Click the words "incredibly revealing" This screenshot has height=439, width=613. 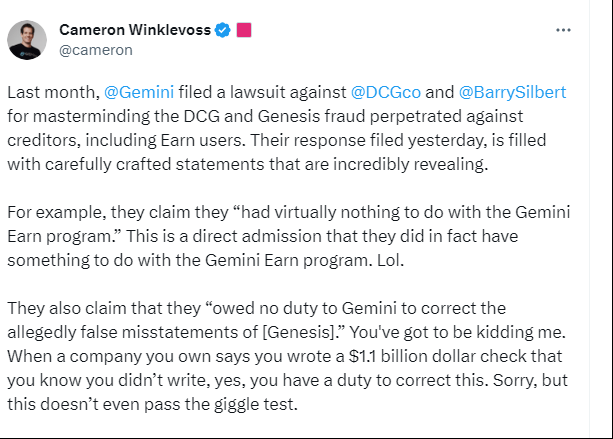pyautogui.click(x=410, y=164)
